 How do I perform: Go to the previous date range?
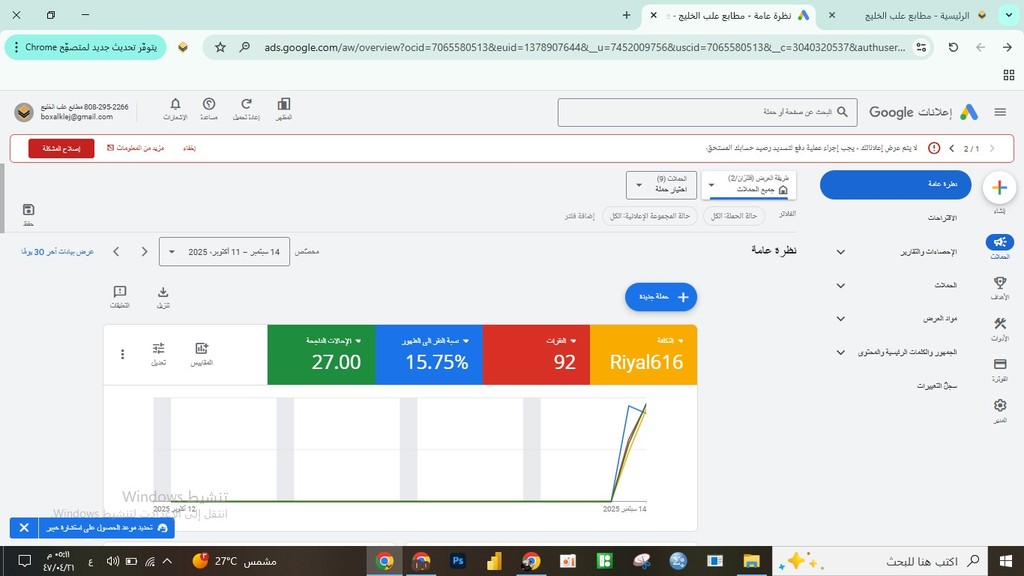point(144,251)
